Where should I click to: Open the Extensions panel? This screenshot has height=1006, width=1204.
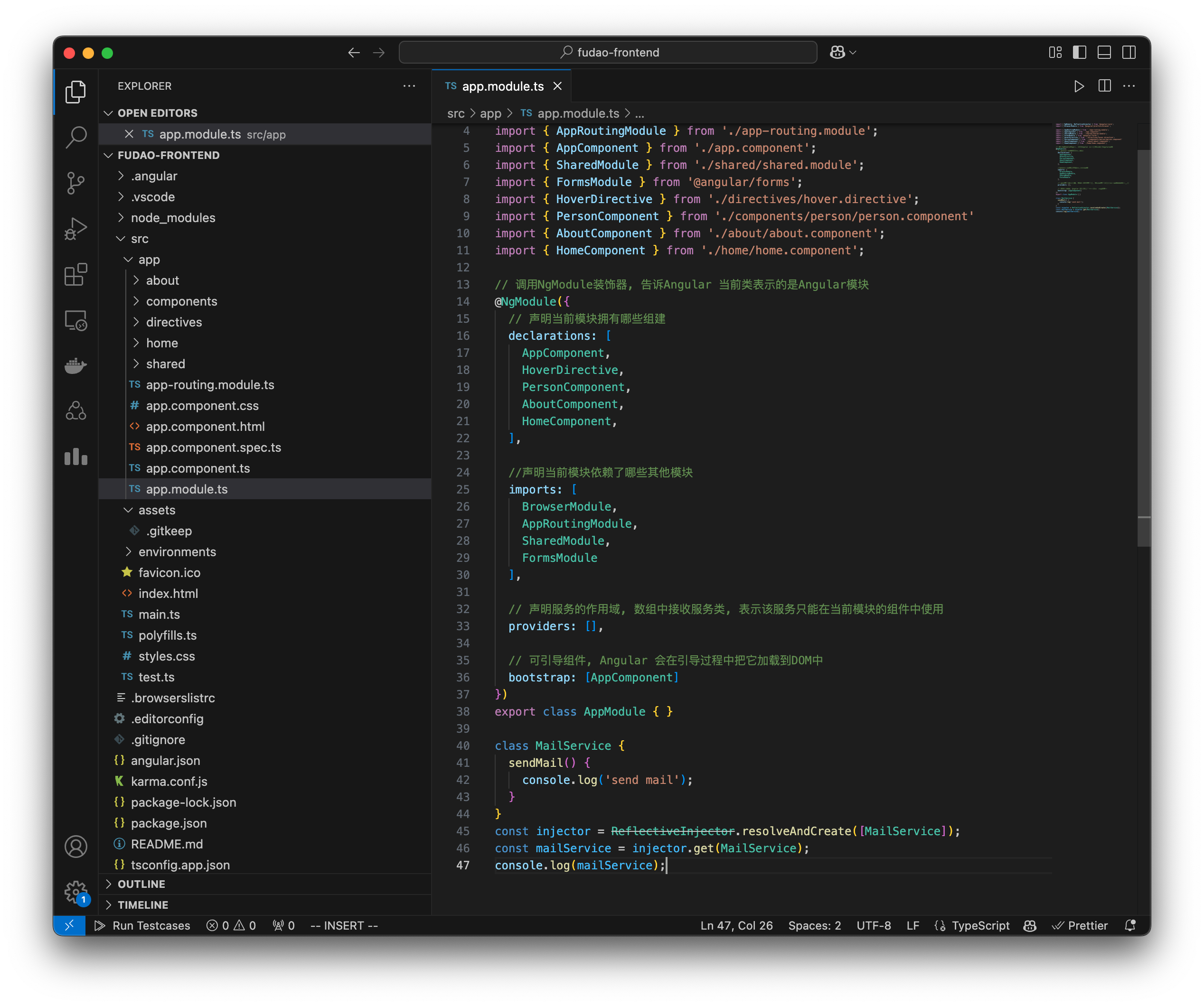point(75,274)
